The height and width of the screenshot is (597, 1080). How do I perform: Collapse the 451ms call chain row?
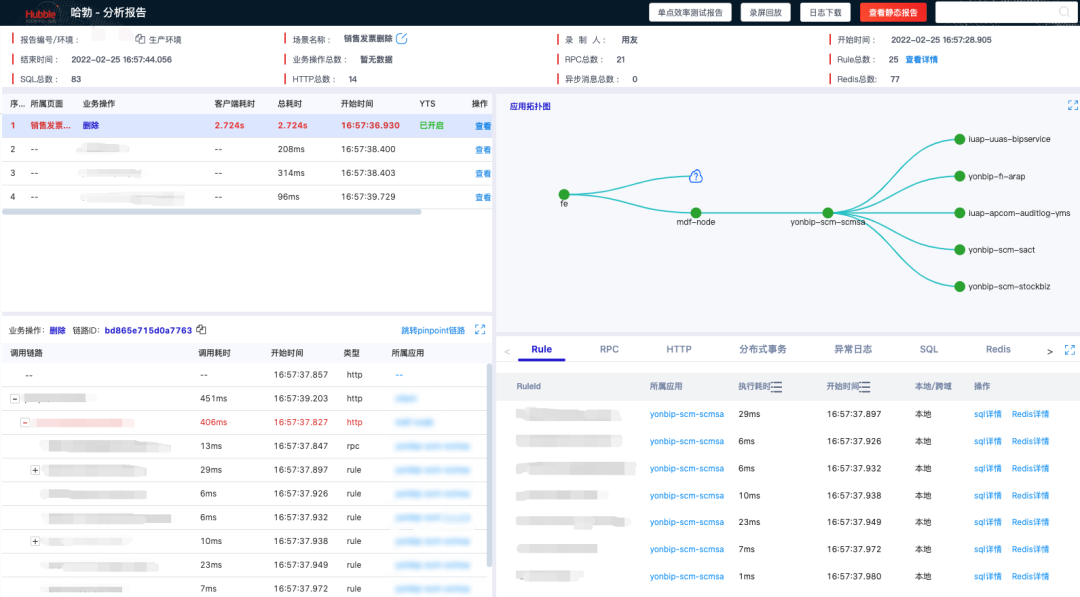click(x=14, y=399)
